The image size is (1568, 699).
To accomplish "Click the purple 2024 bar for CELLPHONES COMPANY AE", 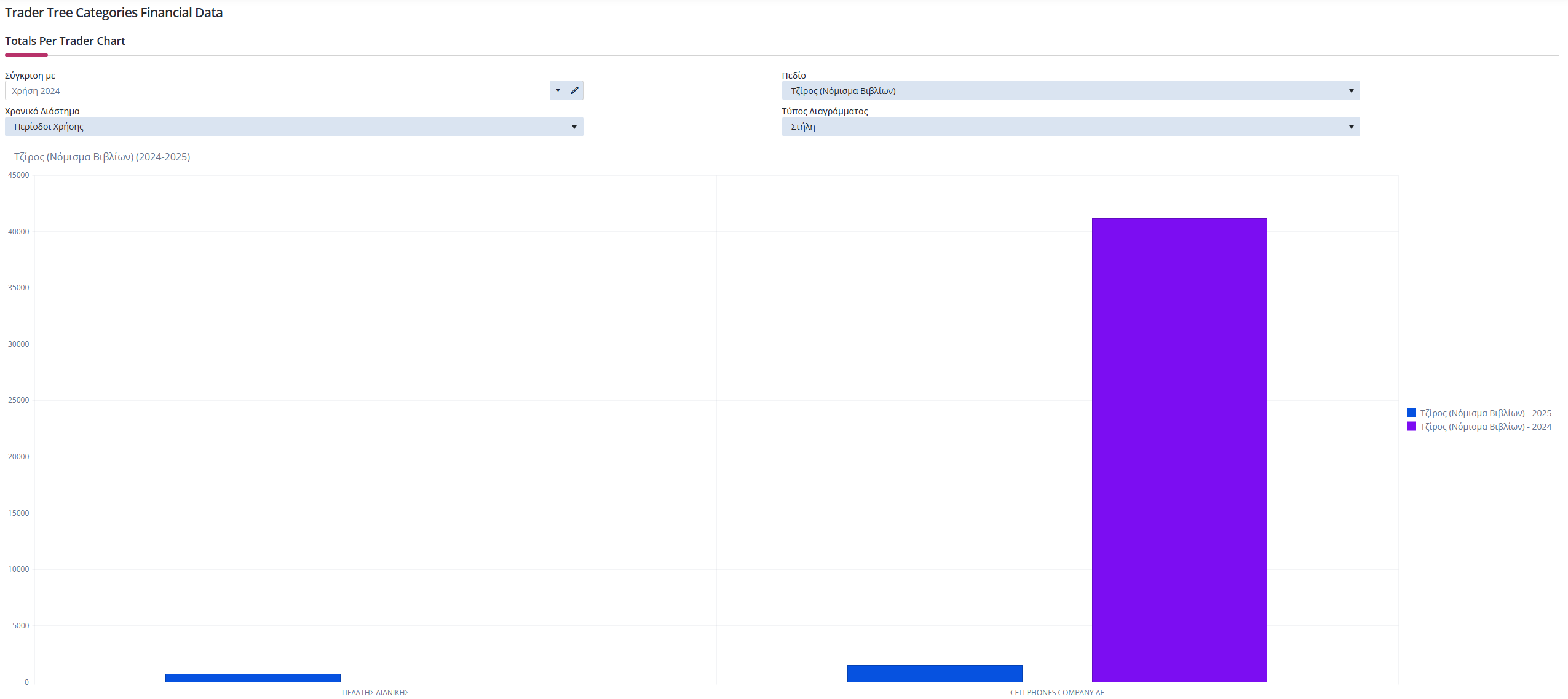I will click(x=1179, y=450).
